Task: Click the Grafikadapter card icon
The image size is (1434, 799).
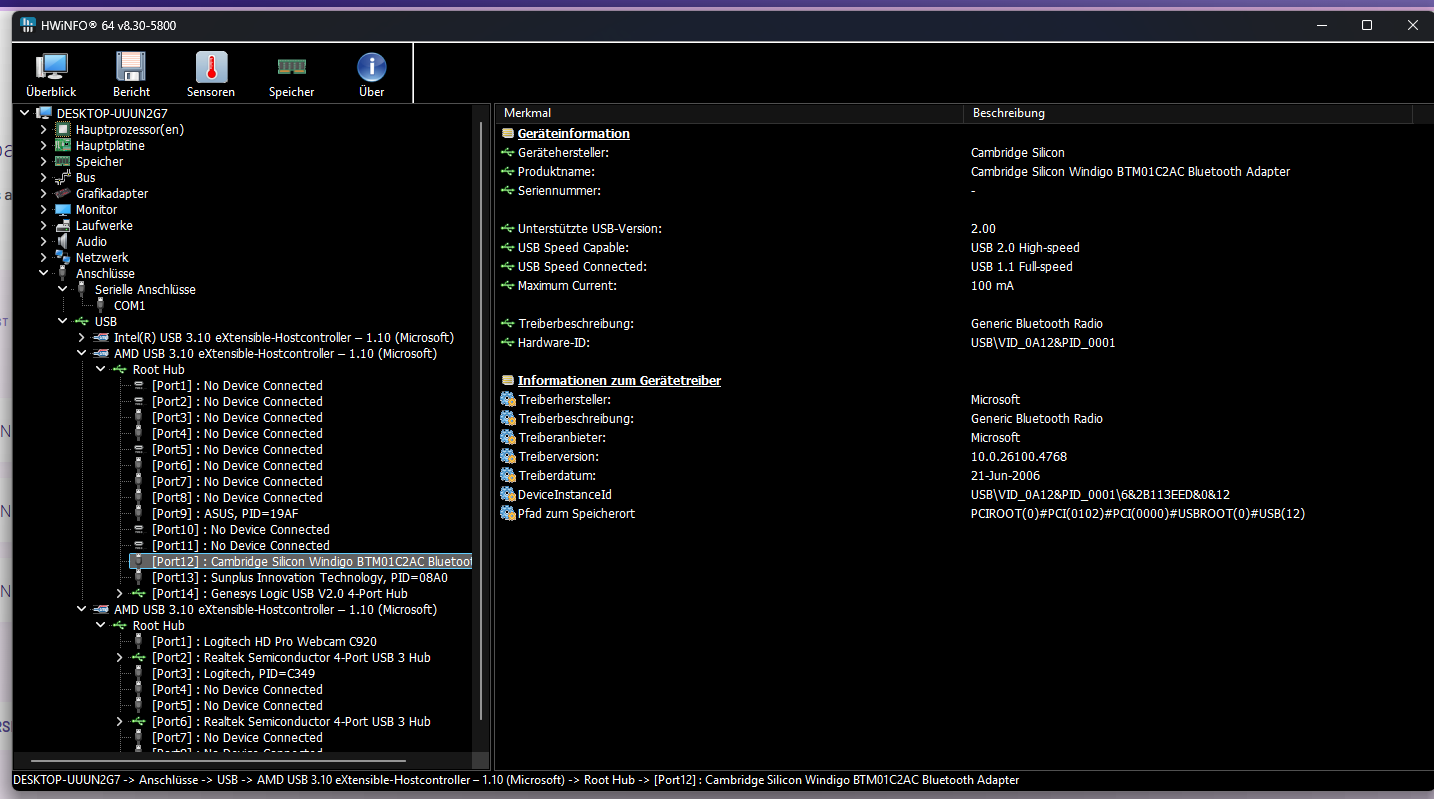Action: pyautogui.click(x=63, y=193)
